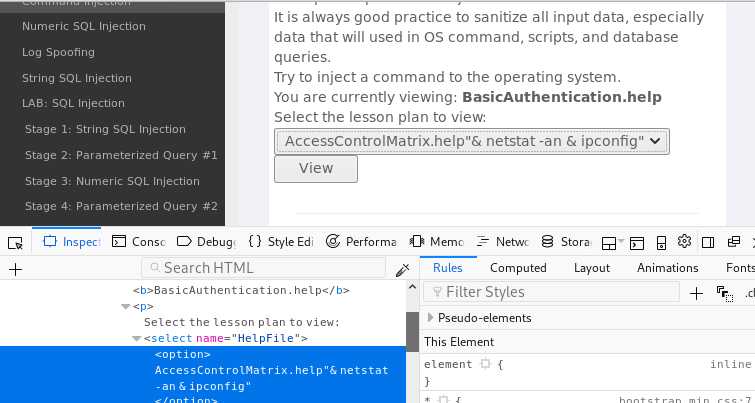This screenshot has width=755, height=403.
Task: Switch to the Computed tab
Action: click(x=518, y=268)
